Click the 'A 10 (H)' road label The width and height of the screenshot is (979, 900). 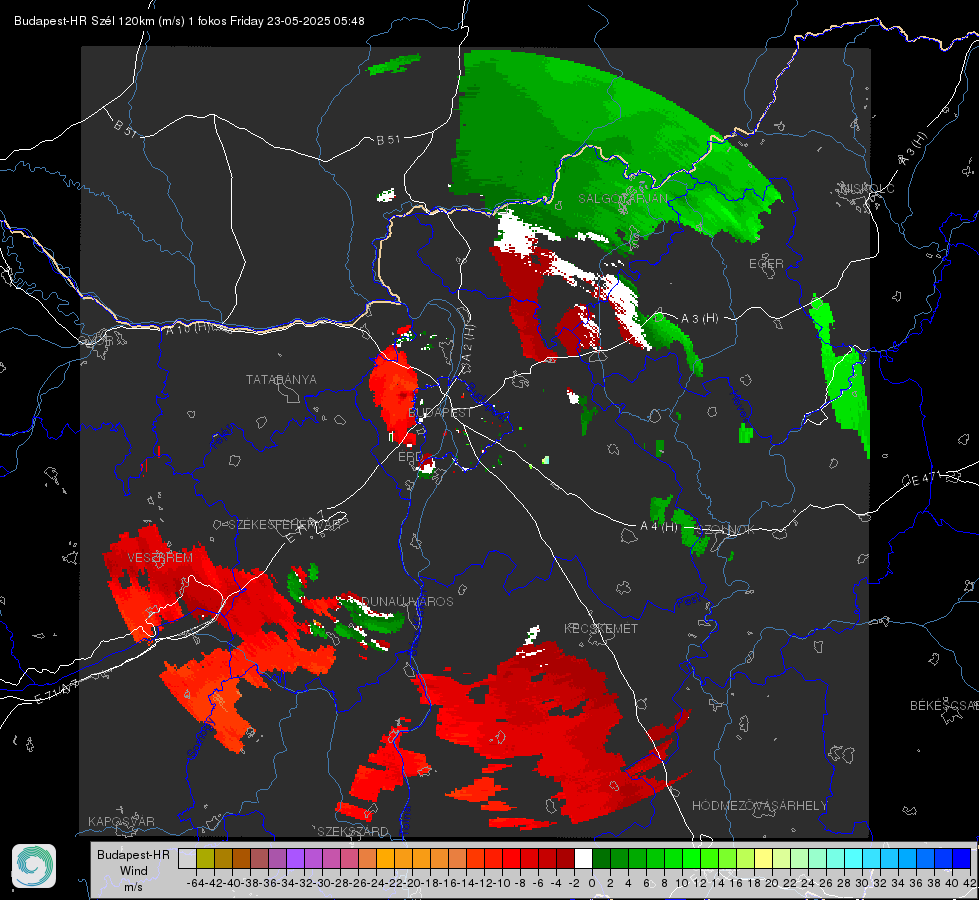(x=190, y=328)
